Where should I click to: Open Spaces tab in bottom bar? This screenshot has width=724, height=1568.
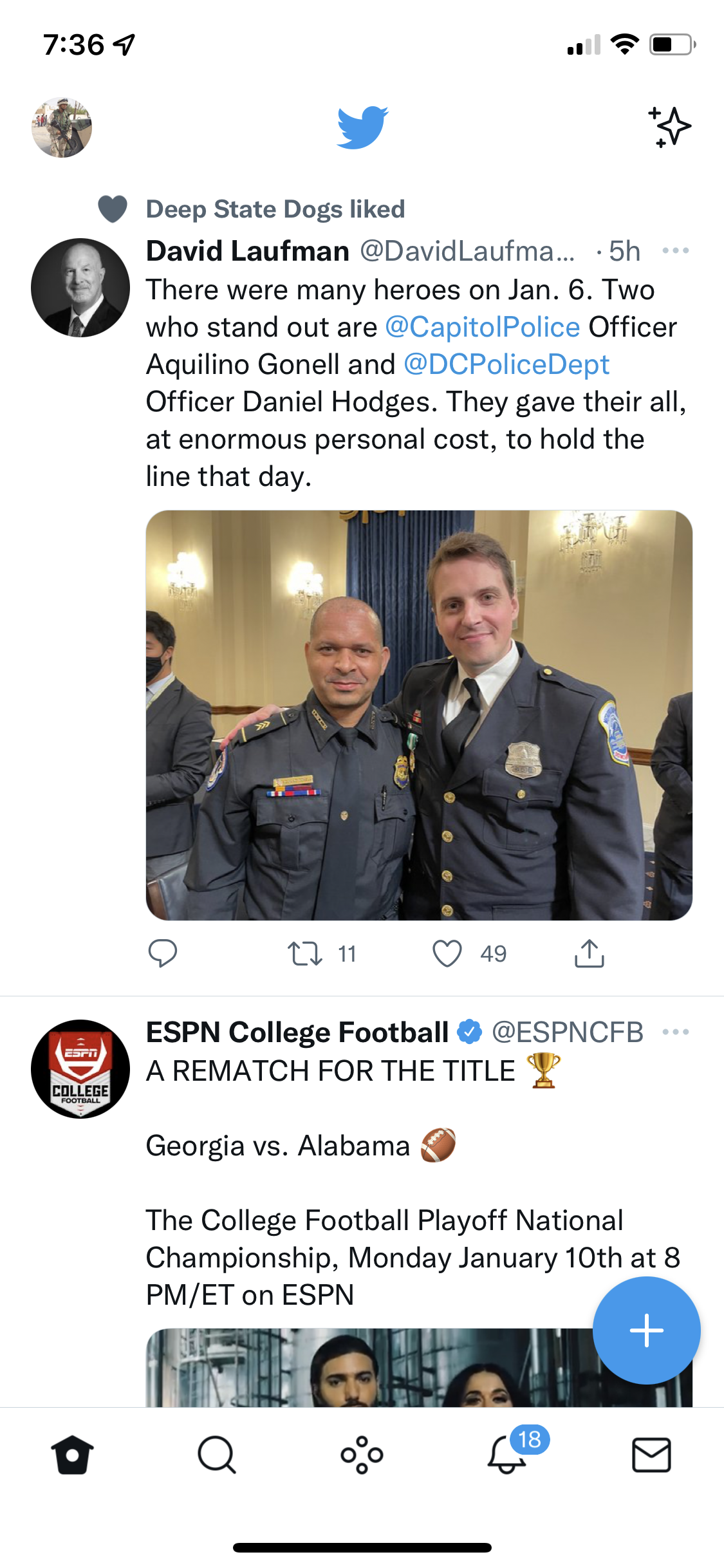(362, 1455)
